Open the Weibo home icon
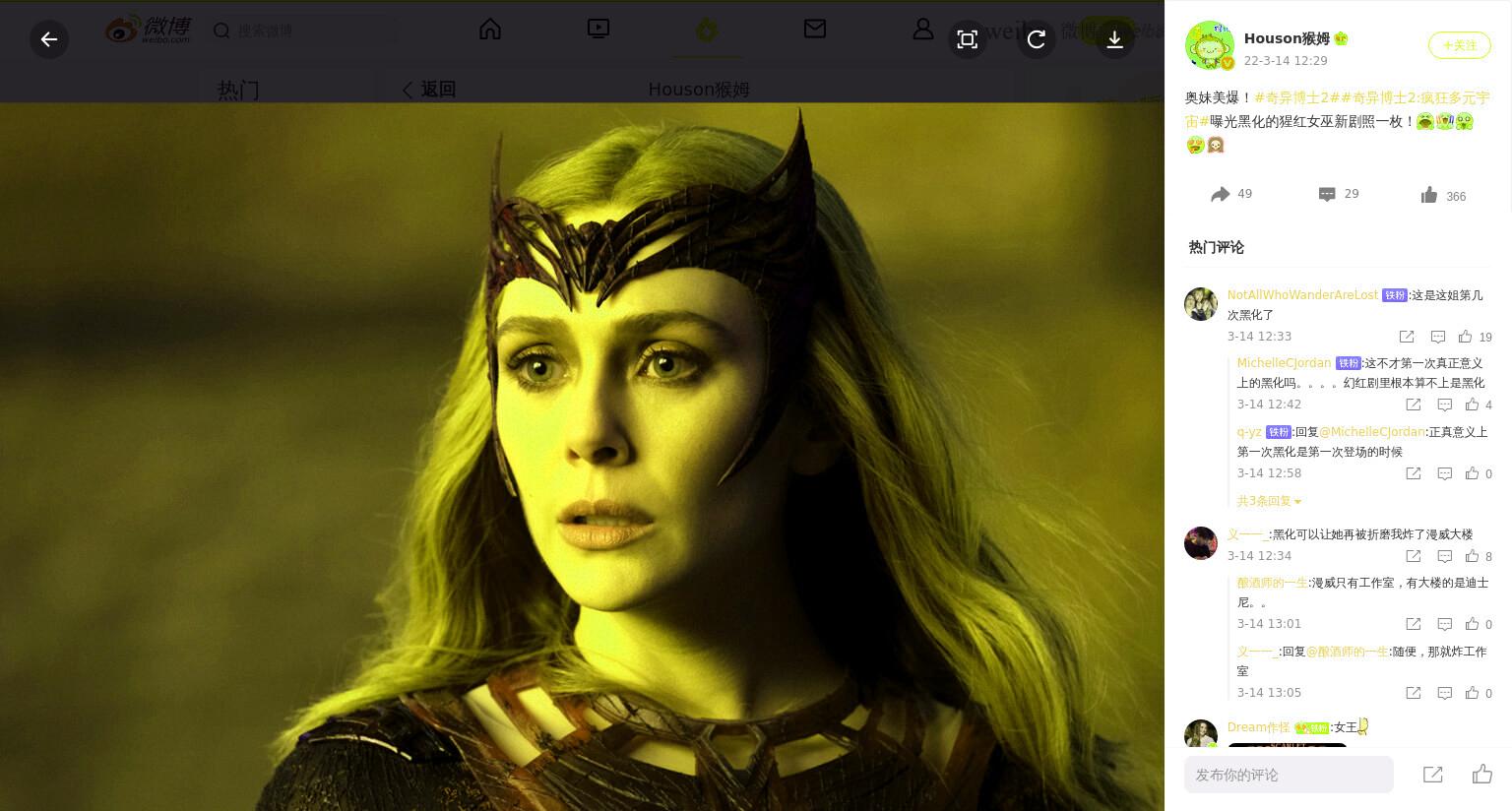This screenshot has height=811, width=1512. [x=490, y=30]
